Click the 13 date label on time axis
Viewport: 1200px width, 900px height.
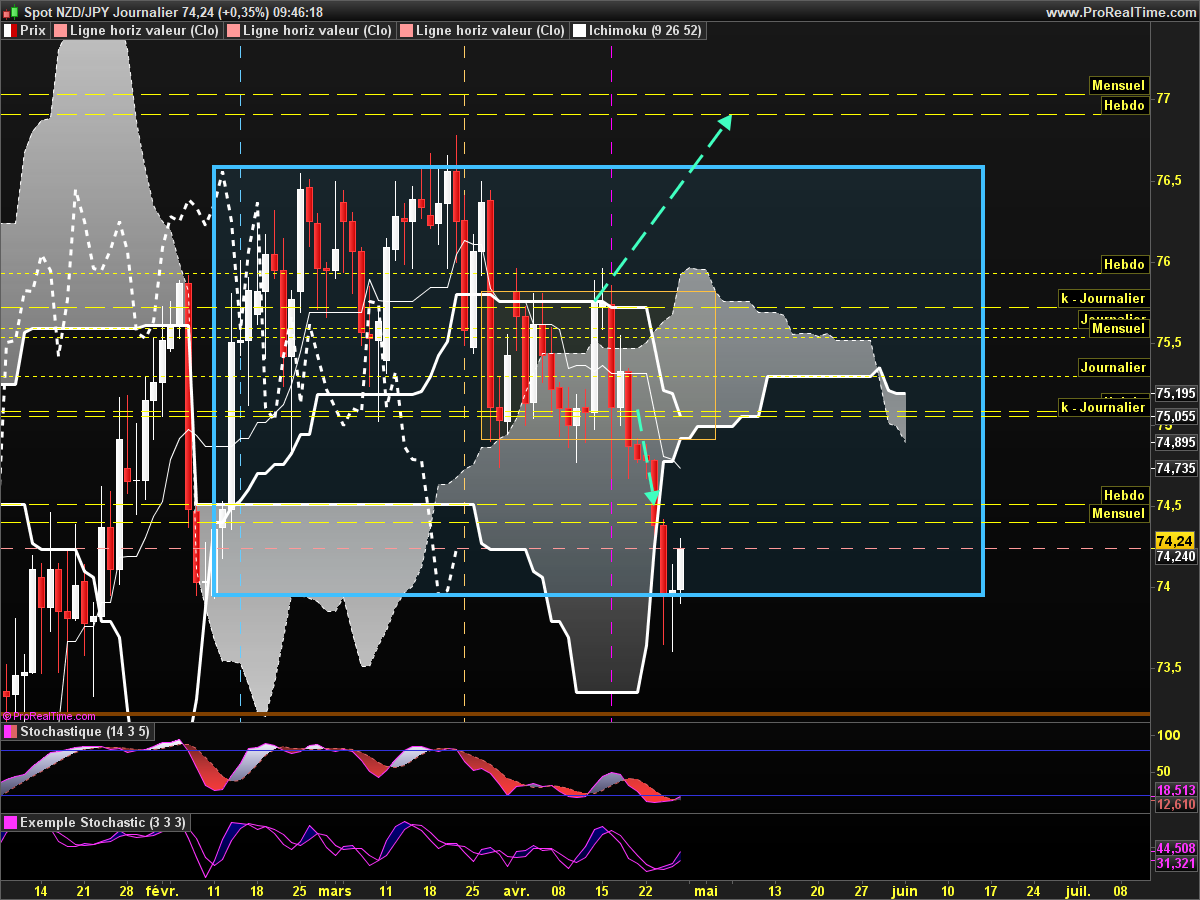tap(775, 890)
